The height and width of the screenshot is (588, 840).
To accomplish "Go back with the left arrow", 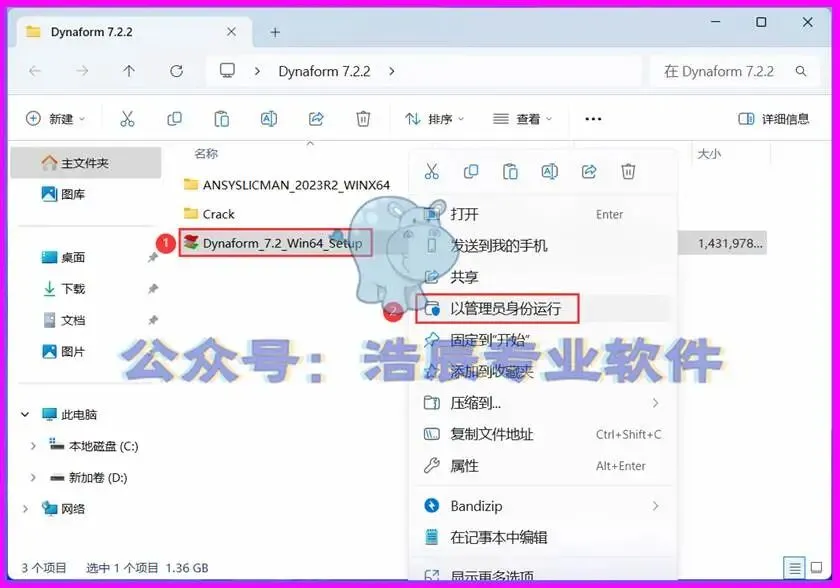I will pyautogui.click(x=35, y=71).
